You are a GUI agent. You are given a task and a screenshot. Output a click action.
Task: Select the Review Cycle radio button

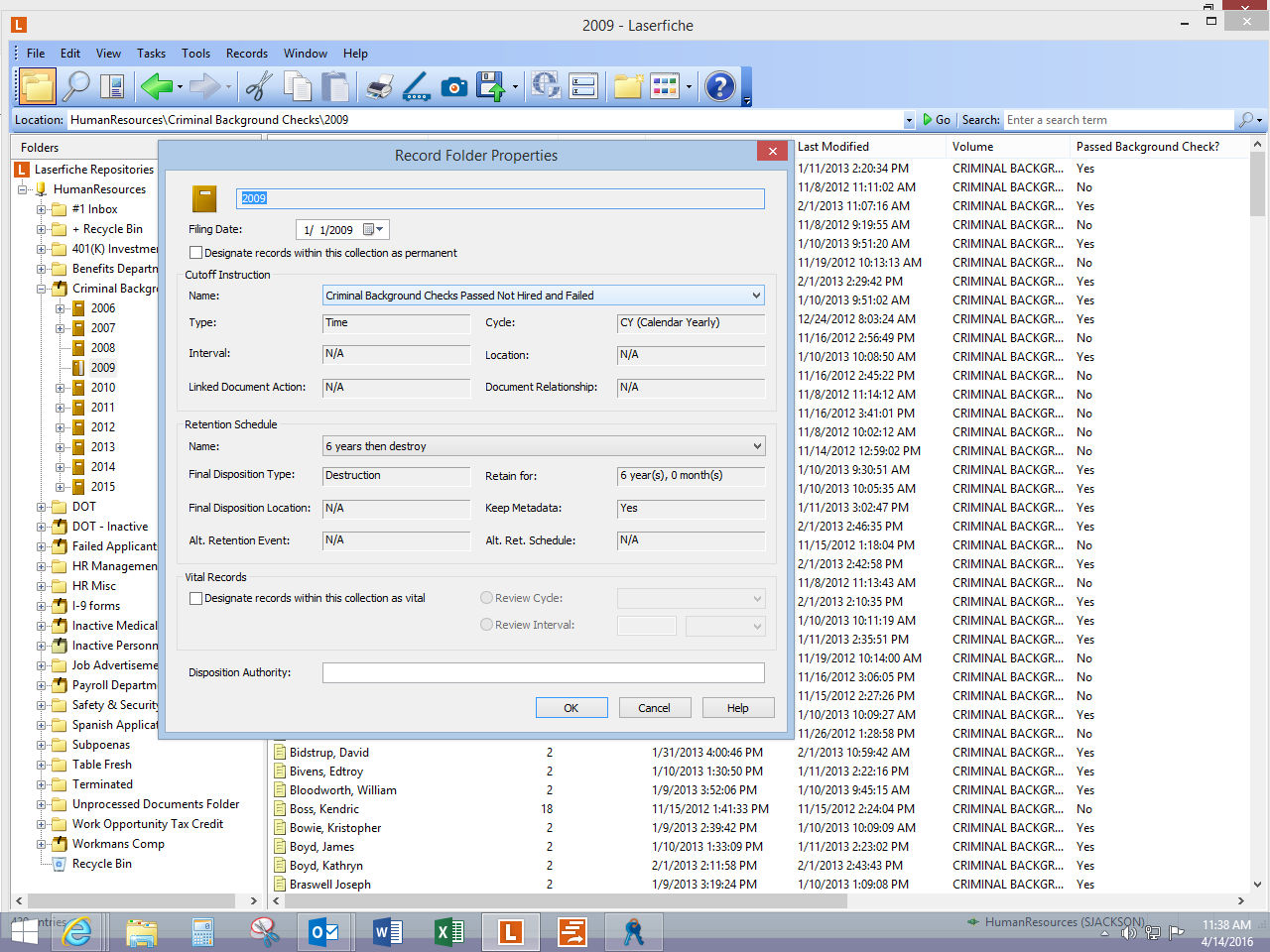[486, 598]
